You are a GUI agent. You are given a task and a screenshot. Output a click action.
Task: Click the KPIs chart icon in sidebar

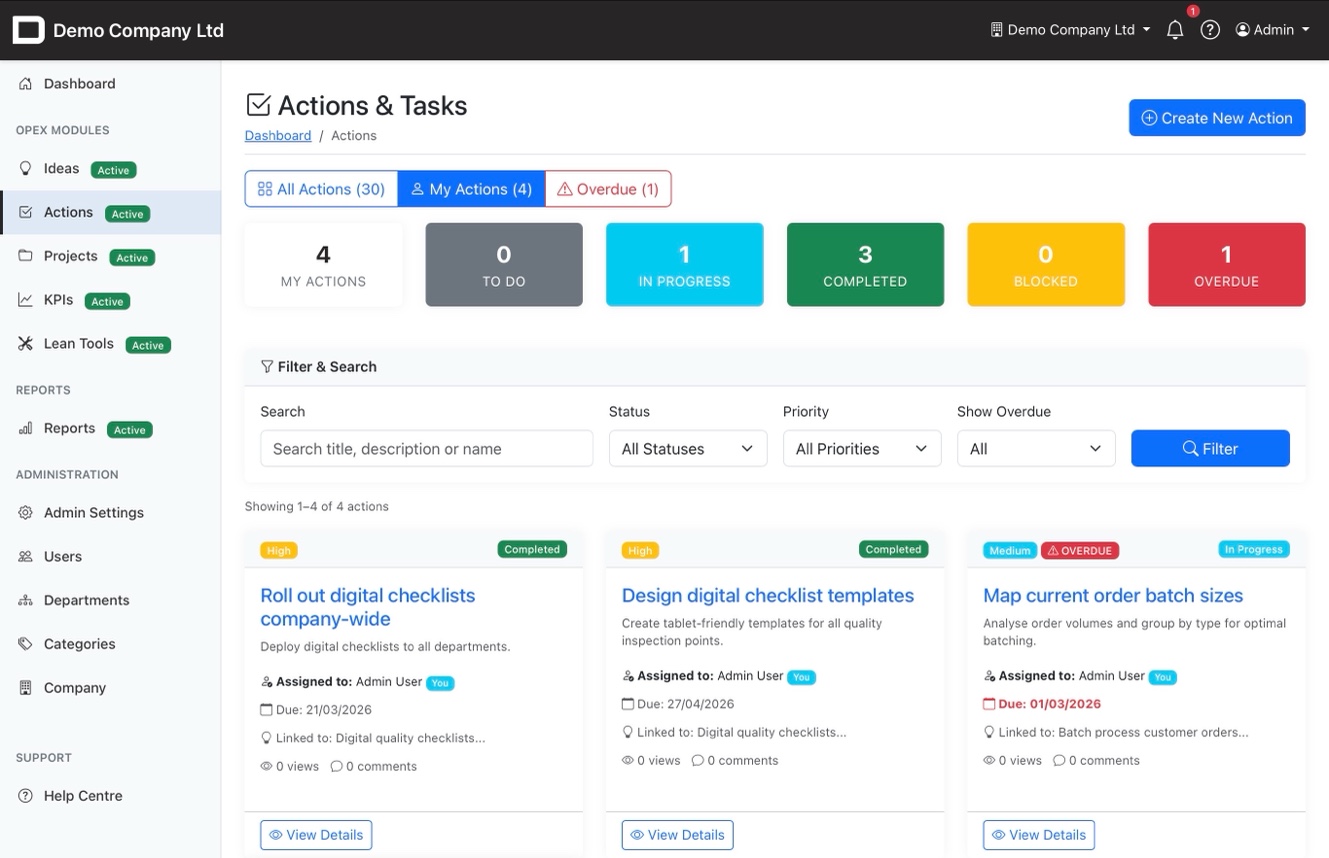26,300
